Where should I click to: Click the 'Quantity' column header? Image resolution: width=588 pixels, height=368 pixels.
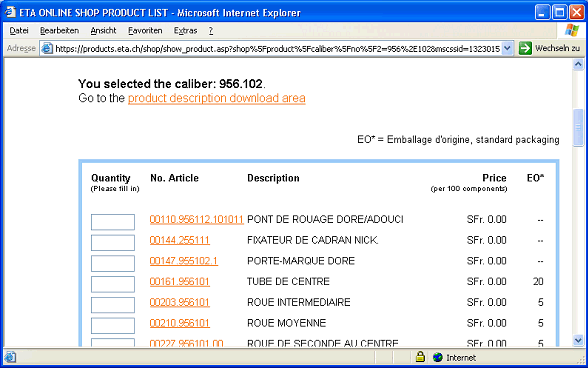[111, 178]
